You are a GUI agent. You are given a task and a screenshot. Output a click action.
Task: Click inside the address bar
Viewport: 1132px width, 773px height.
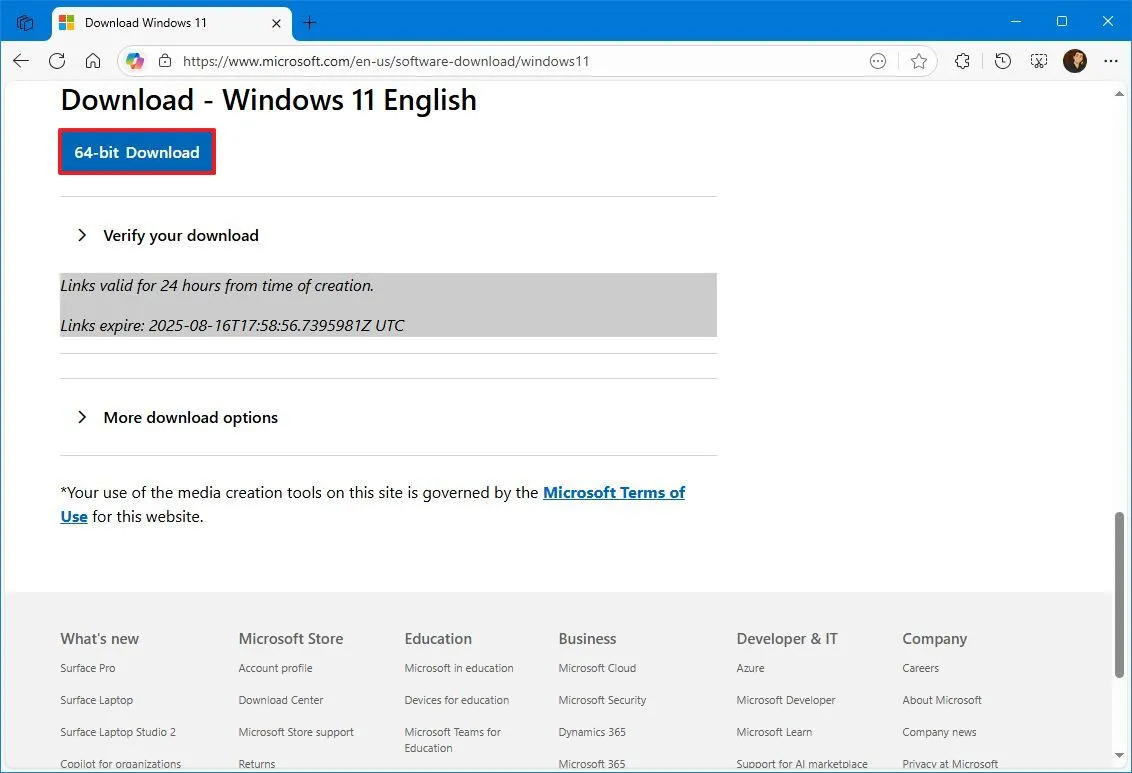coord(500,61)
